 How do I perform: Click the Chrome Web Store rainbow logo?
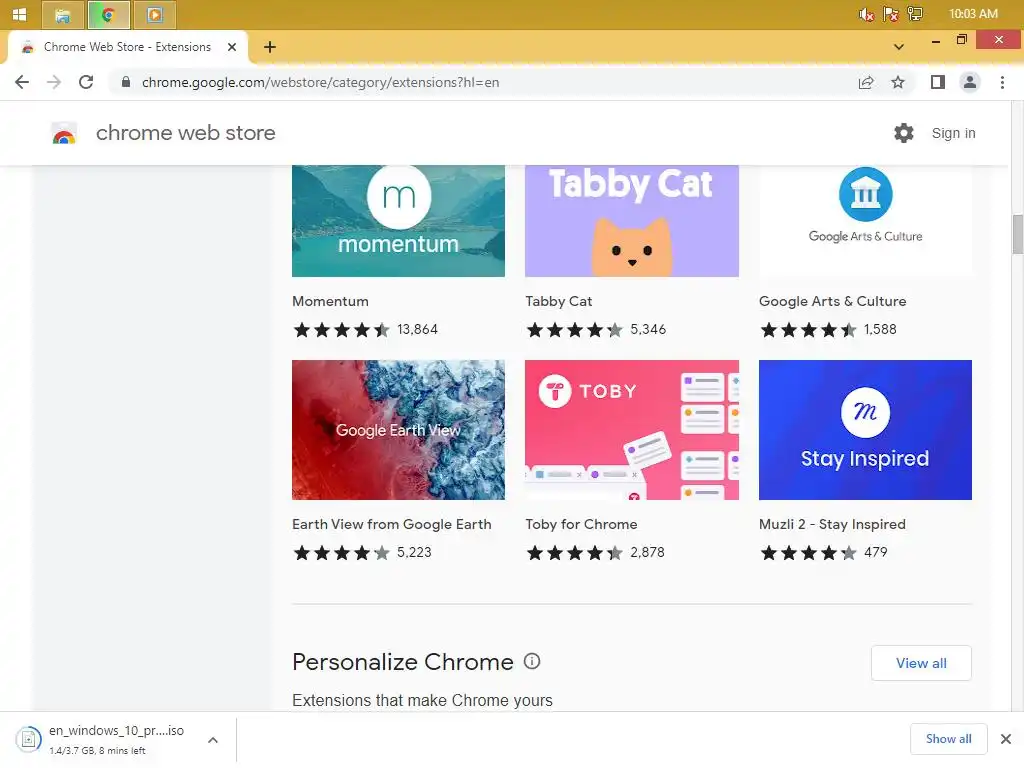coord(64,133)
